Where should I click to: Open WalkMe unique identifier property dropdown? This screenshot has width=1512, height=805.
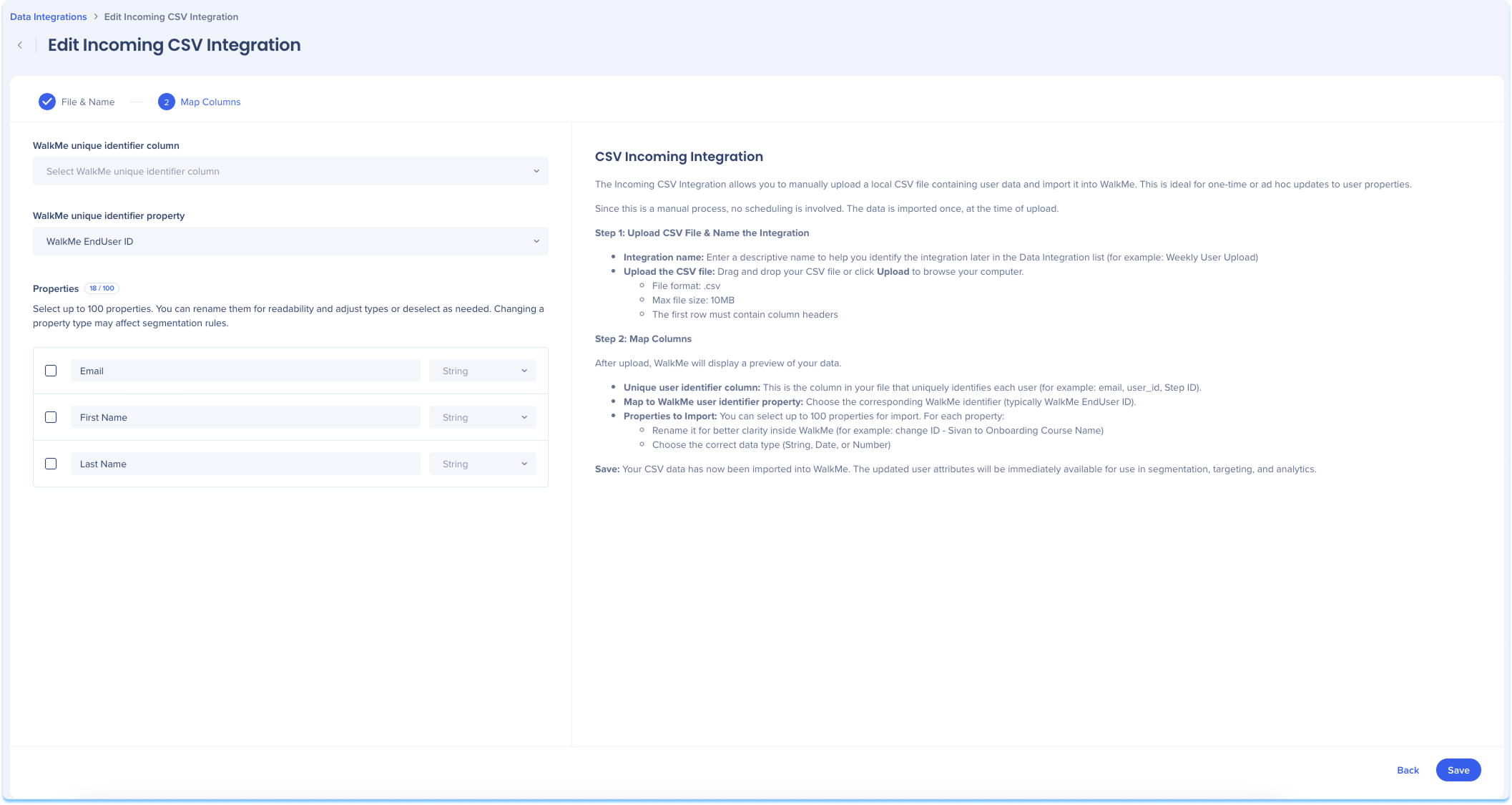pos(290,241)
